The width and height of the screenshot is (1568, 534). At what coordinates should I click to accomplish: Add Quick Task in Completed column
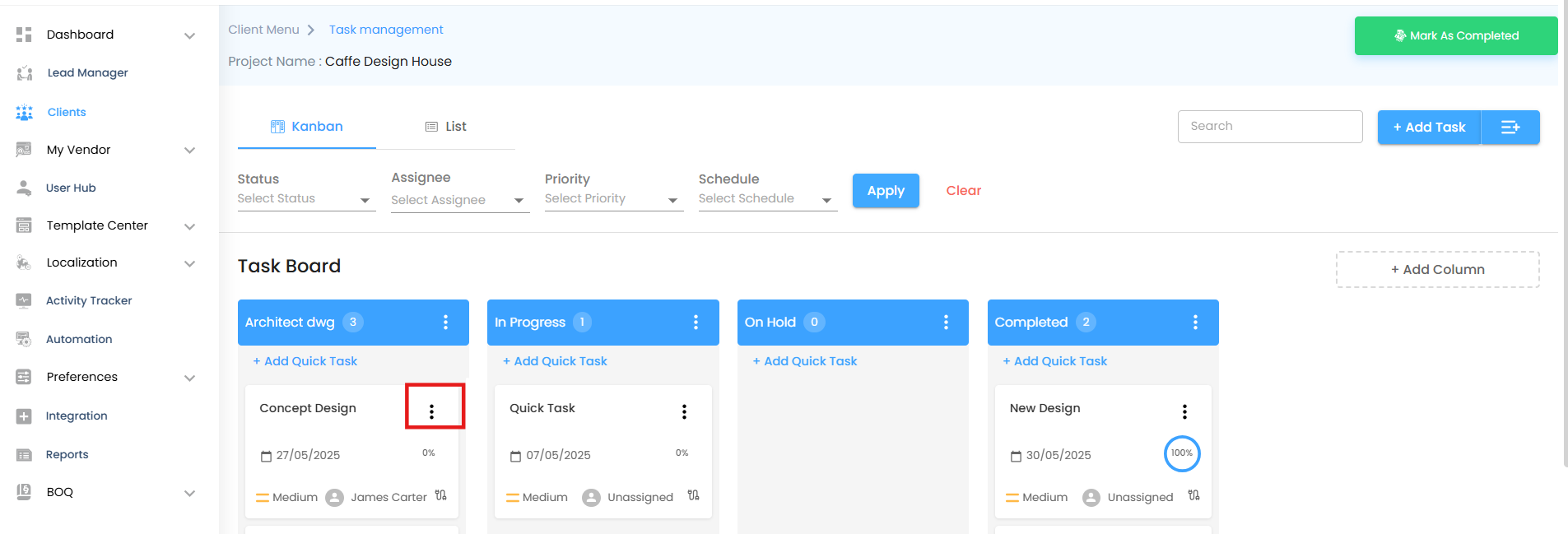(x=1055, y=361)
